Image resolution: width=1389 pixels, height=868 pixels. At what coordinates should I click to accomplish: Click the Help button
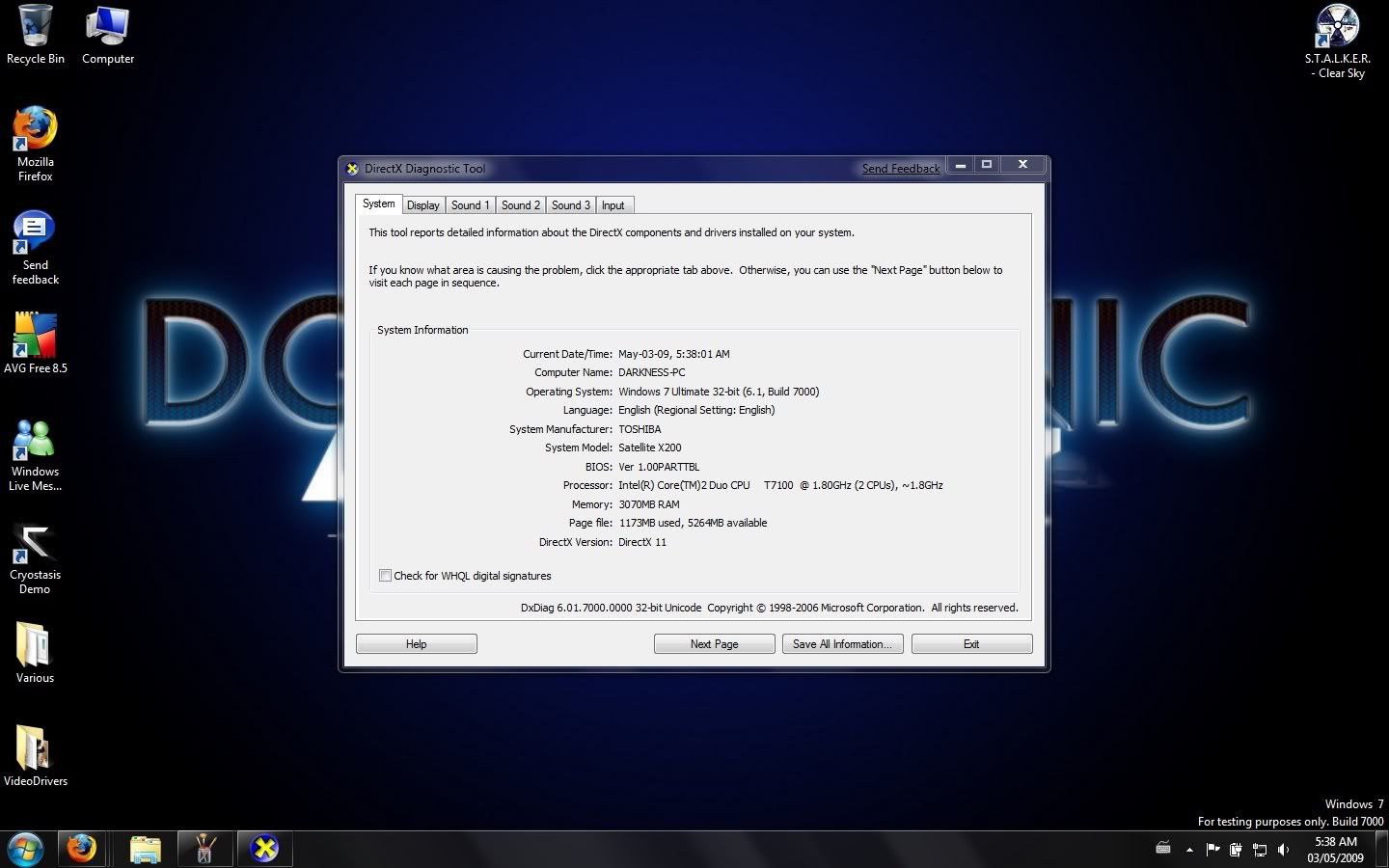417,644
